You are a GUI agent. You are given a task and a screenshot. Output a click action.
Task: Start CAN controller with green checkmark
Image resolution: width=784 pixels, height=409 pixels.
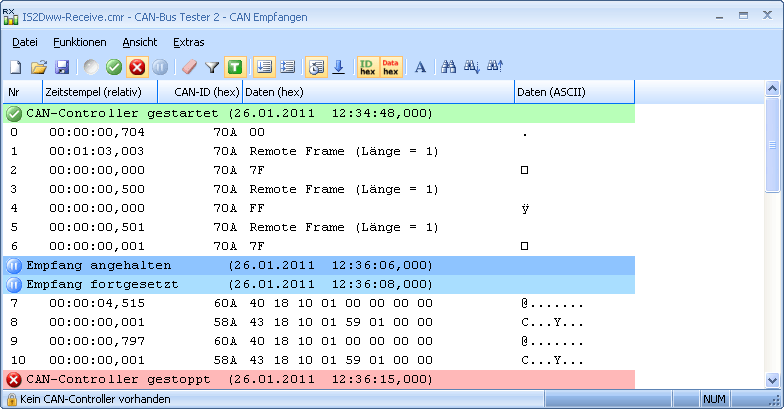tap(114, 67)
